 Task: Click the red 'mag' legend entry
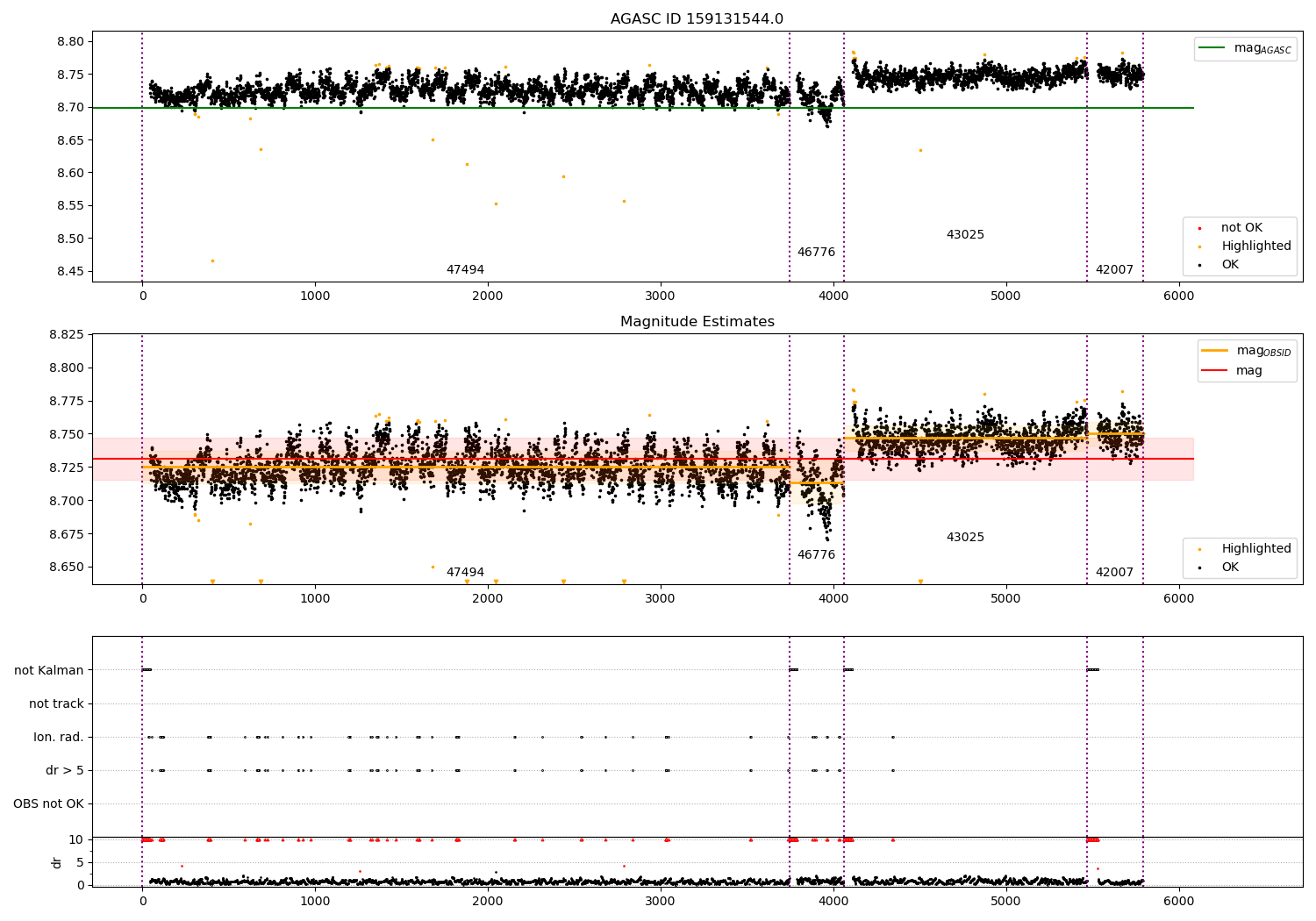click(x=1232, y=371)
